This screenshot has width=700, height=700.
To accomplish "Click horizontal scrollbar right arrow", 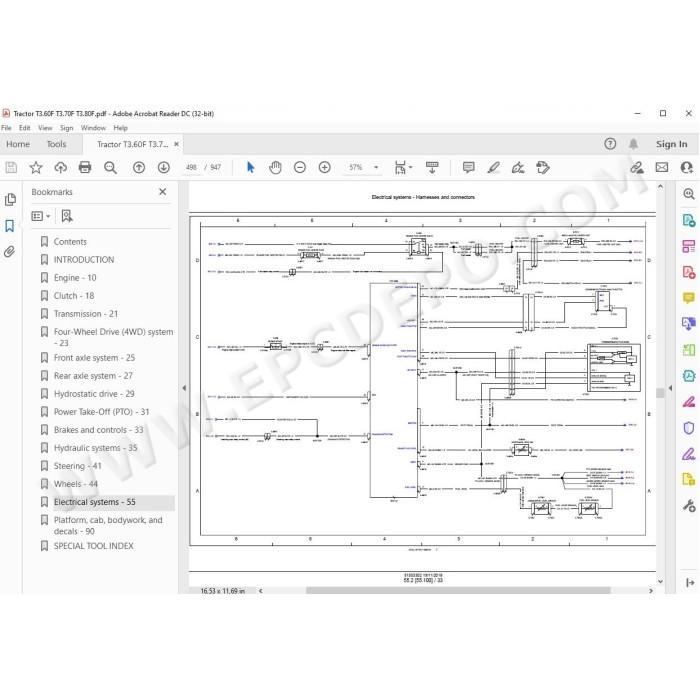I will tap(651, 591).
